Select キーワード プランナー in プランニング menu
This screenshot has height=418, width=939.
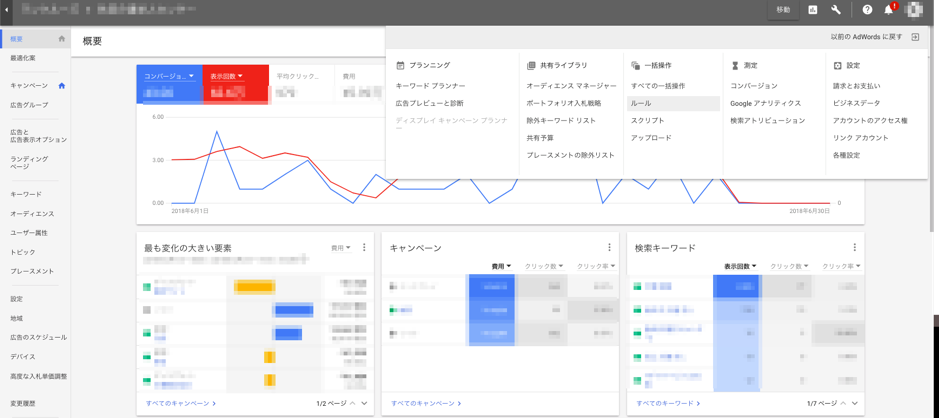coord(430,86)
